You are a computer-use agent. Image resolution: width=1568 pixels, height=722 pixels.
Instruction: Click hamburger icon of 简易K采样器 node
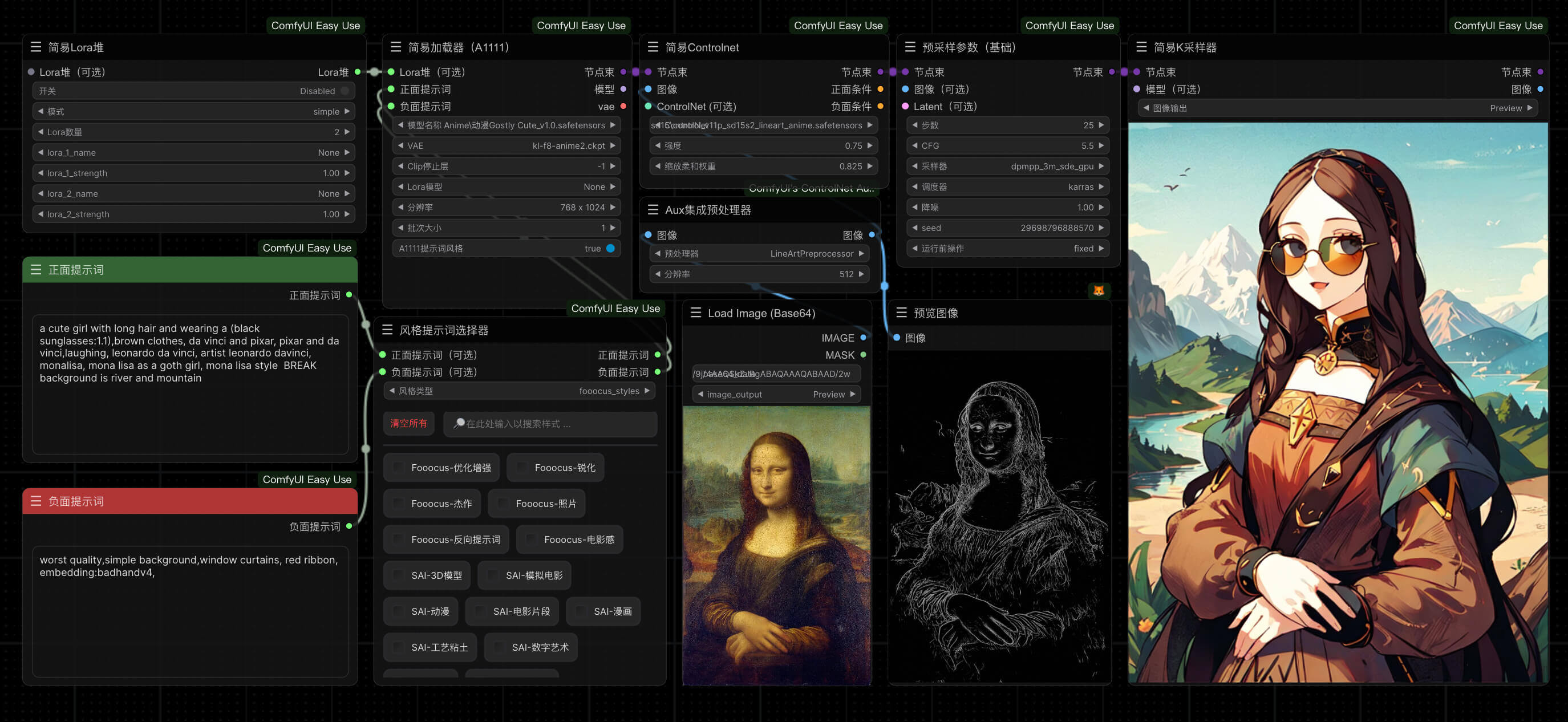[1141, 47]
